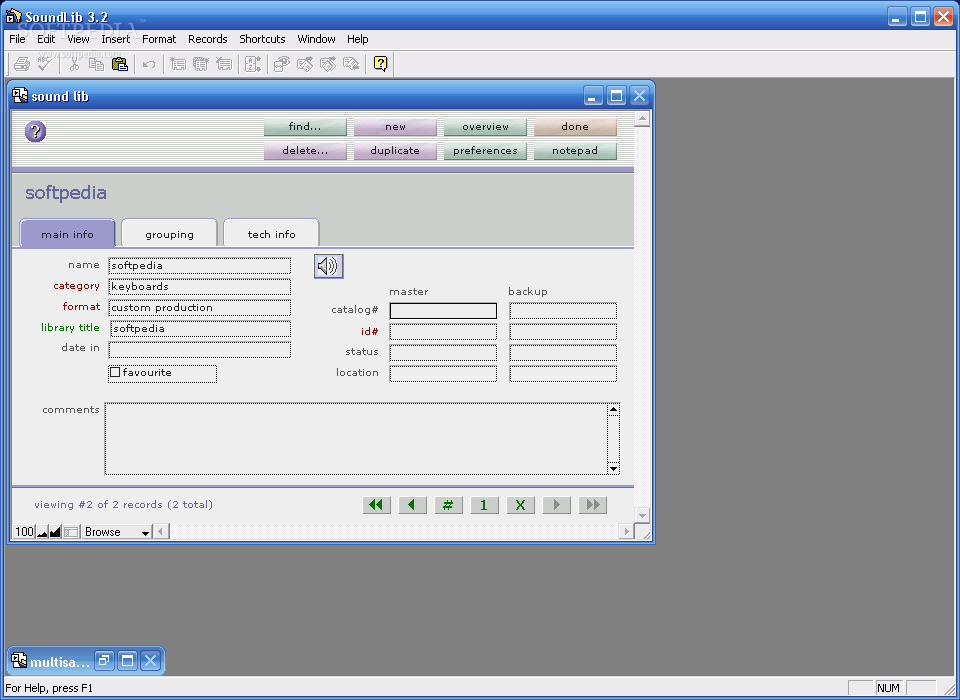Switch to the grouping tab
The width and height of the screenshot is (960, 700).
pos(170,233)
